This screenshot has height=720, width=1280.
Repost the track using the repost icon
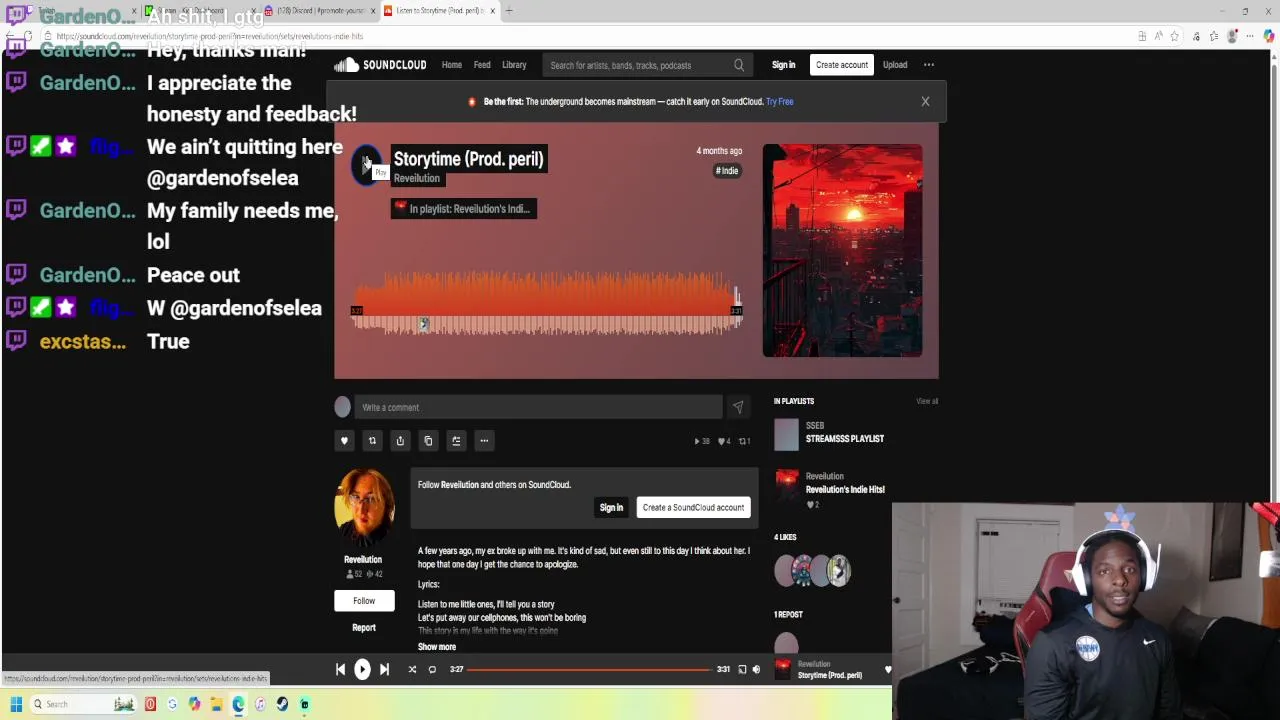pos(372,441)
